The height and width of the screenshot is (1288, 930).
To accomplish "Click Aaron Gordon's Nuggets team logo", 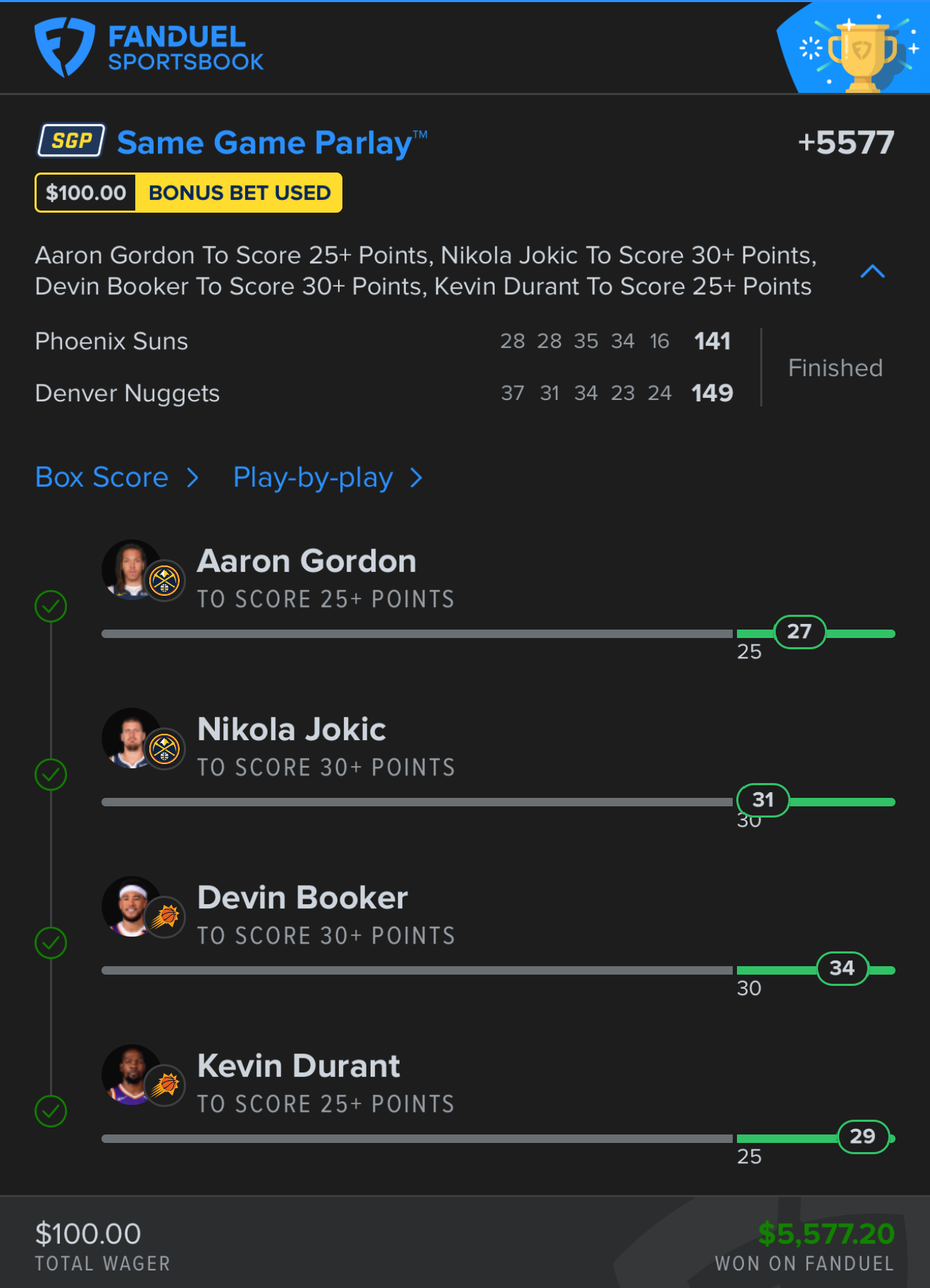I will point(165,580).
